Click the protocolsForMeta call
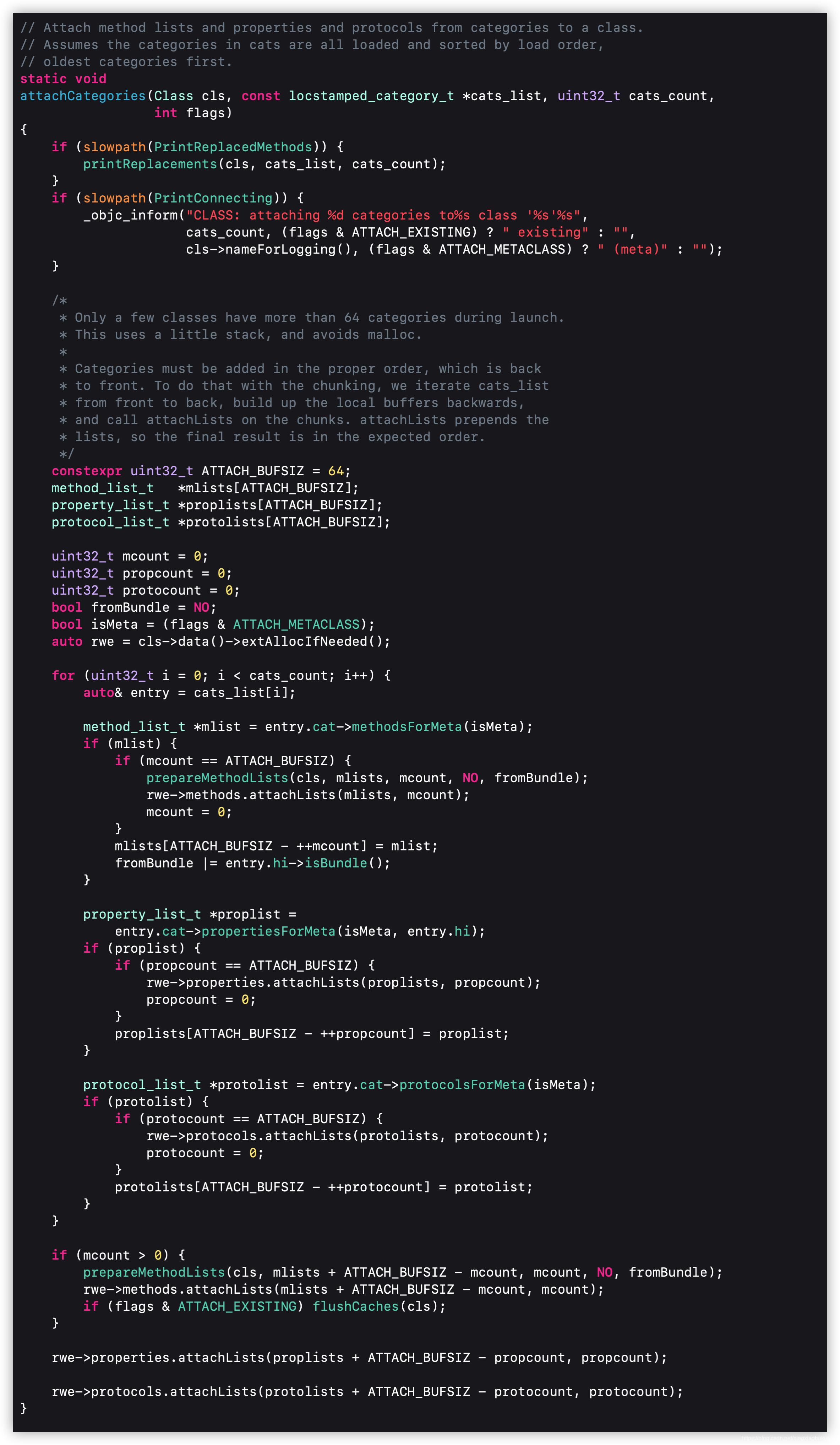840x1445 pixels. click(462, 1085)
